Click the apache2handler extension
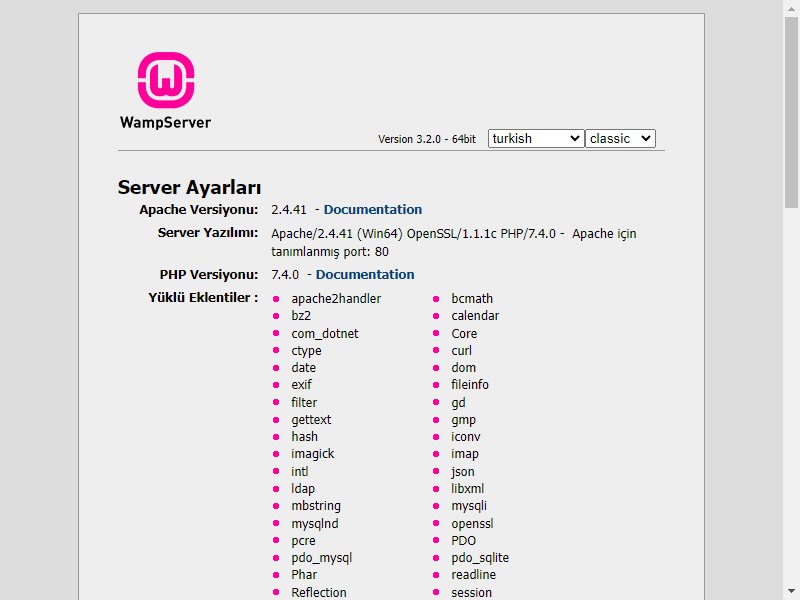The width and height of the screenshot is (800, 600). tap(336, 298)
